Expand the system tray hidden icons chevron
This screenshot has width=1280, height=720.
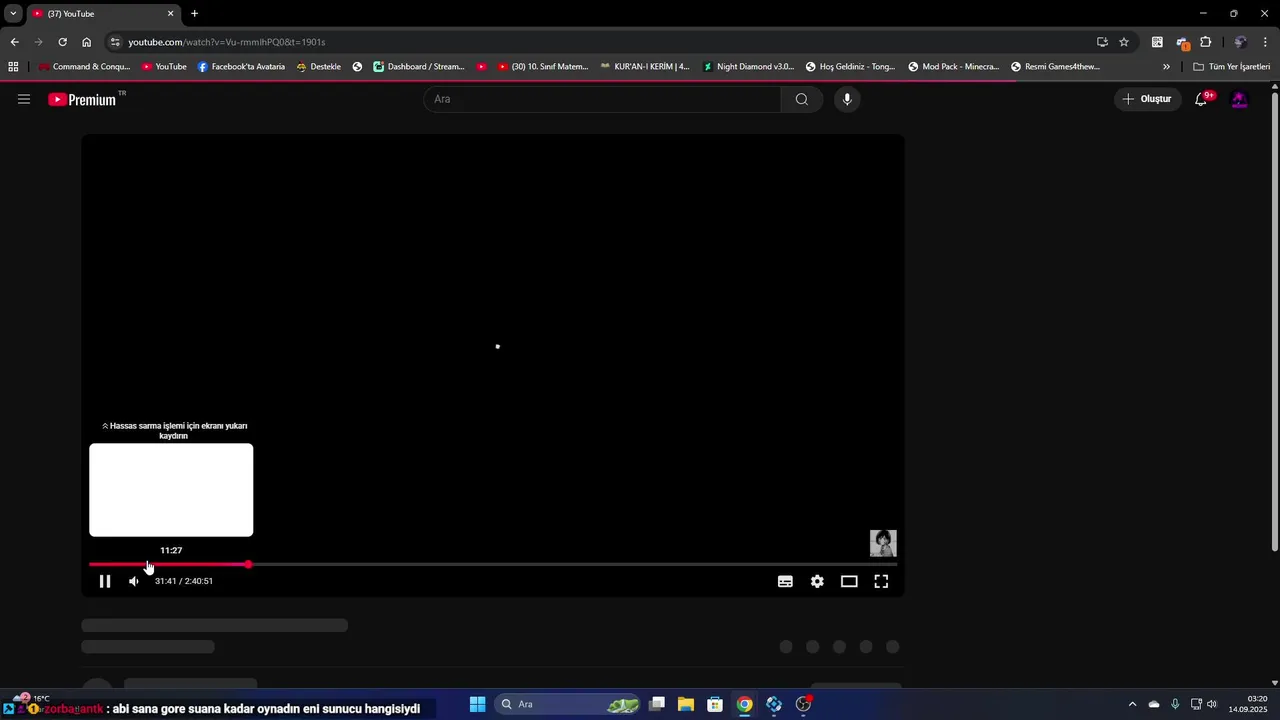[1132, 704]
